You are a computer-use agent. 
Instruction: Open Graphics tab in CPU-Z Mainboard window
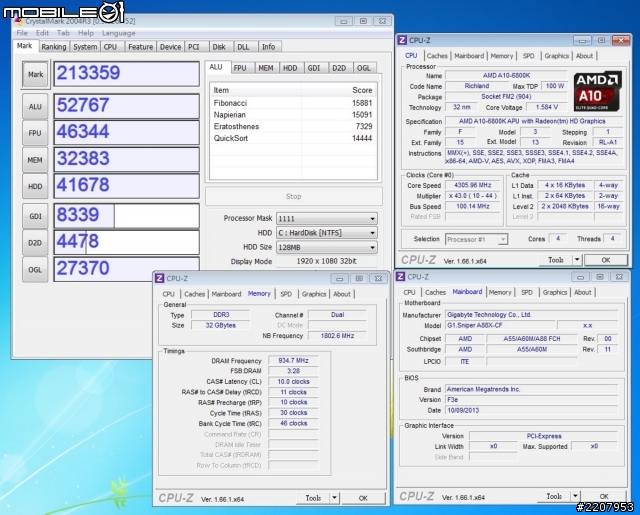coord(555,292)
